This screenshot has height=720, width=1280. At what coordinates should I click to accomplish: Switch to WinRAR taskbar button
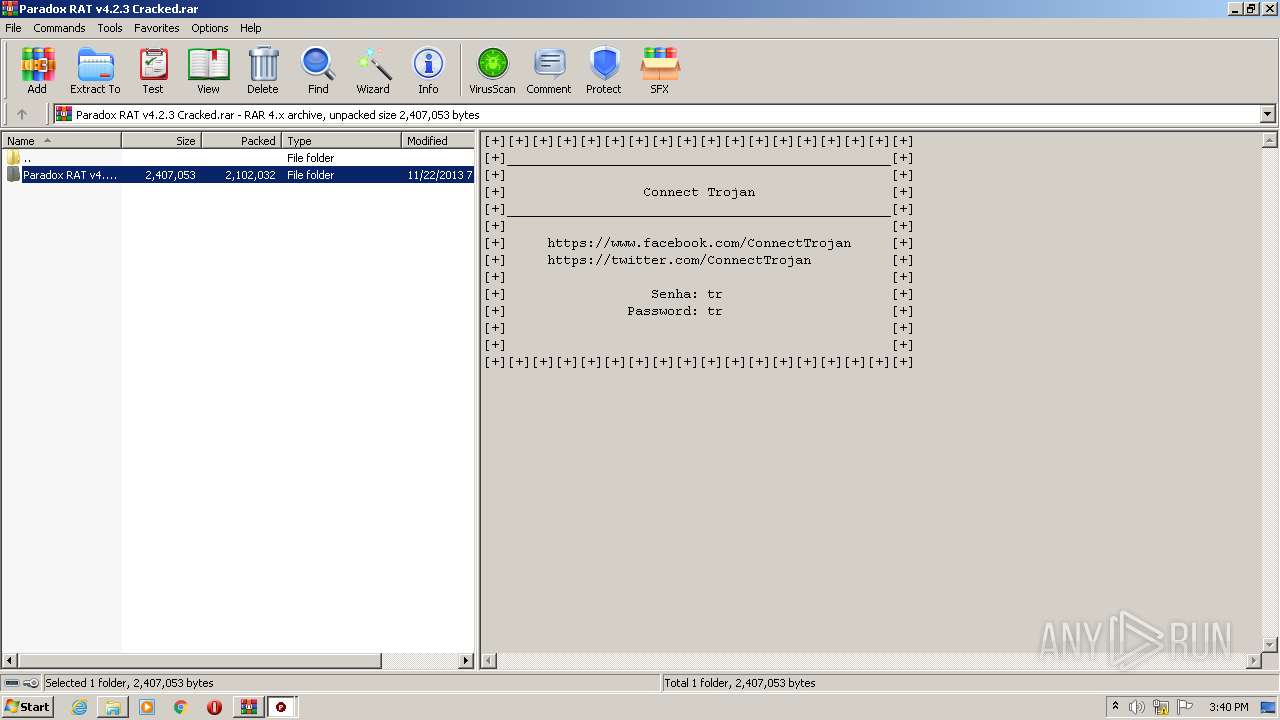(248, 707)
